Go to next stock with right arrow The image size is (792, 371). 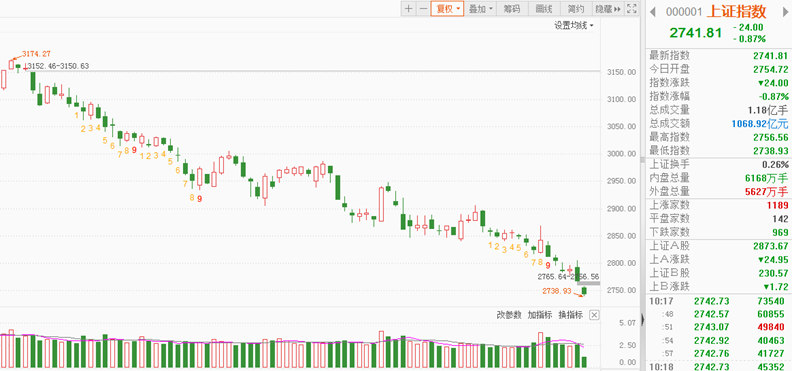tap(785, 12)
